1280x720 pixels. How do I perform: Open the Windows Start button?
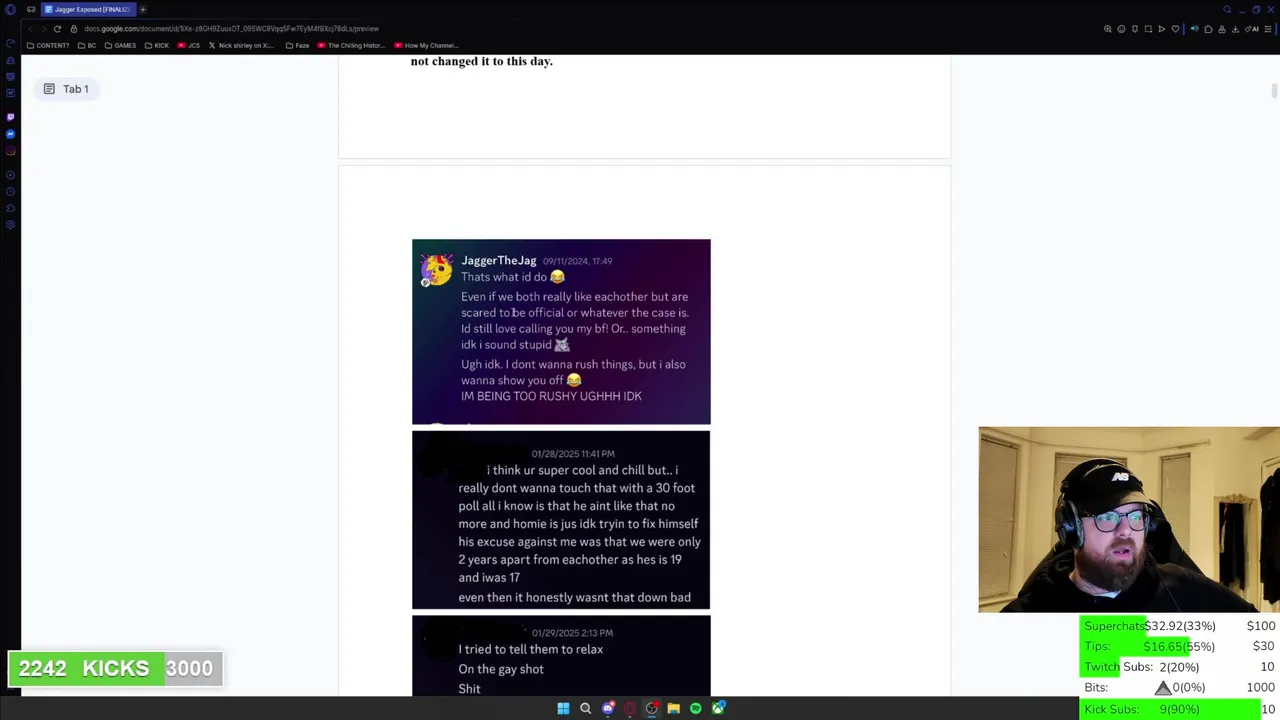coord(563,708)
